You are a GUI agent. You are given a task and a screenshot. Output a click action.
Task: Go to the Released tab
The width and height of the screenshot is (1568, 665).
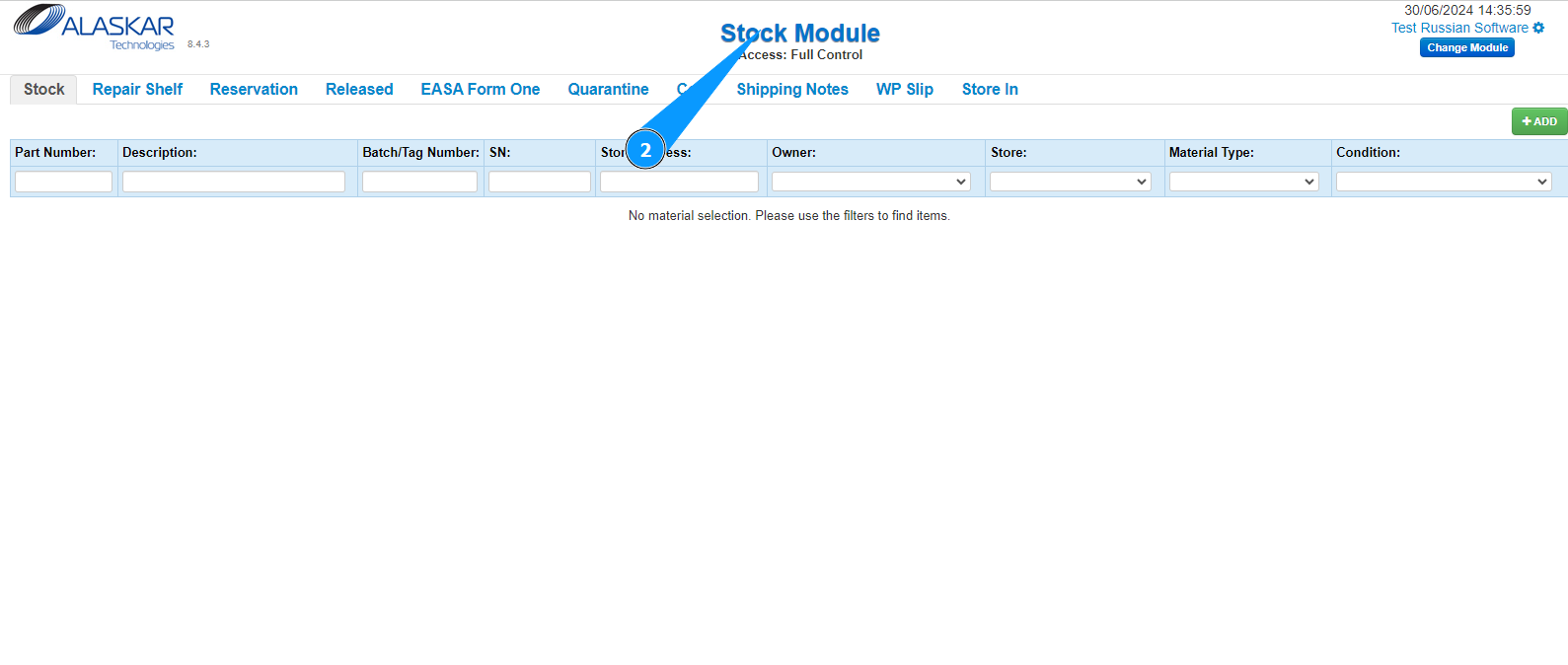[359, 89]
